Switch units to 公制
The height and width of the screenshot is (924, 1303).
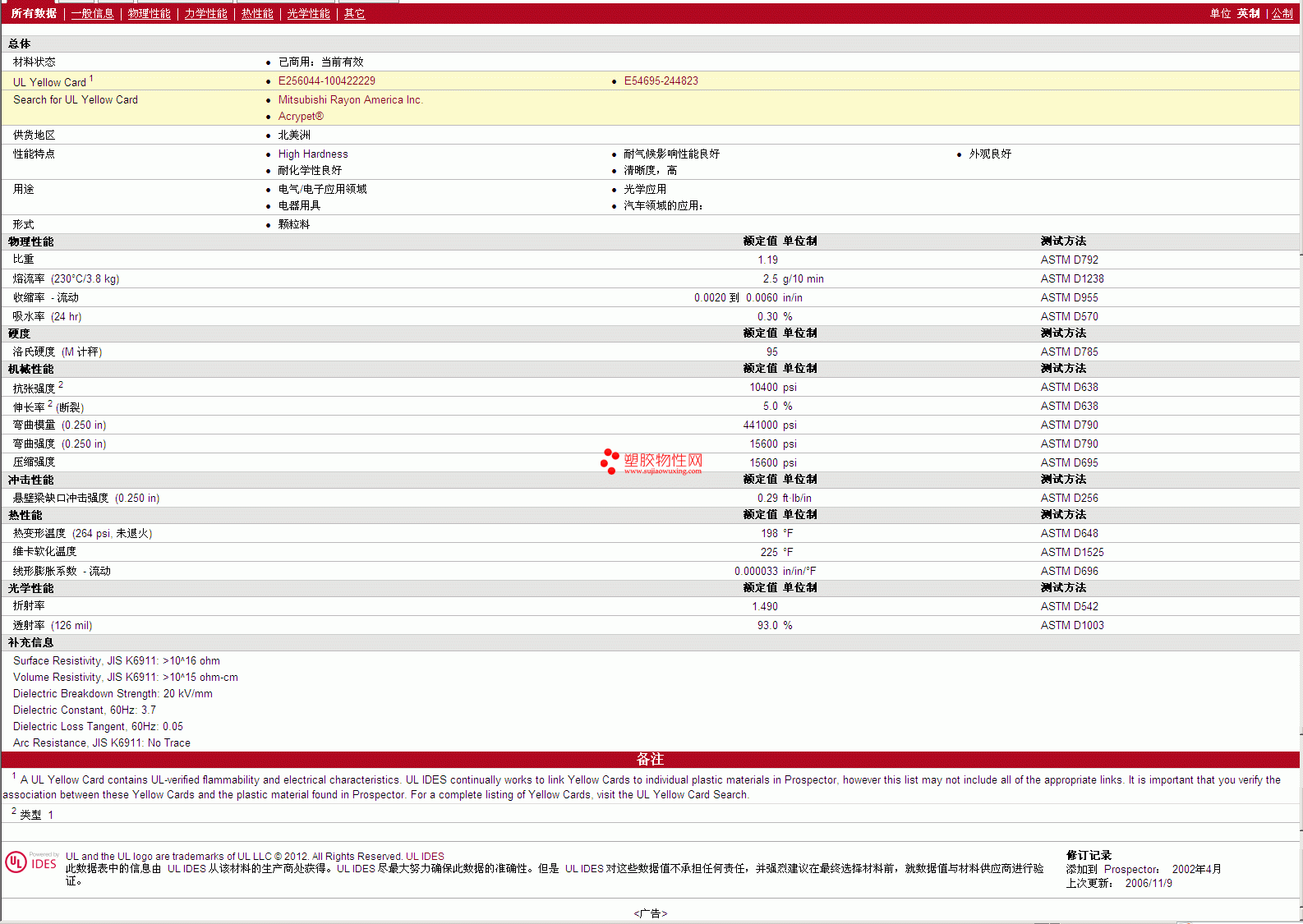pos(1282,14)
